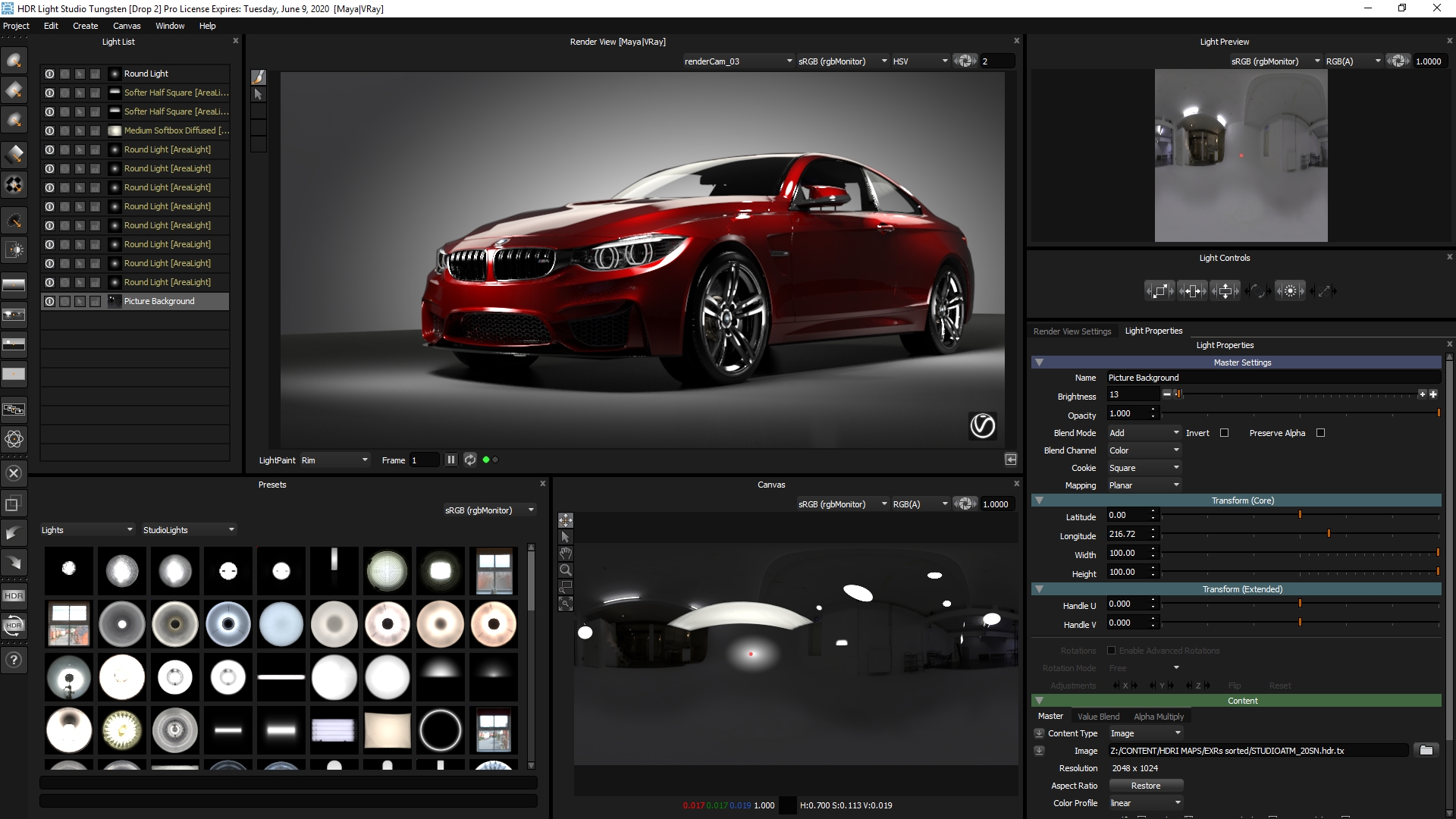This screenshot has height=819, width=1456.
Task: Click the scale control icon in Light Controls
Action: [x=1159, y=290]
